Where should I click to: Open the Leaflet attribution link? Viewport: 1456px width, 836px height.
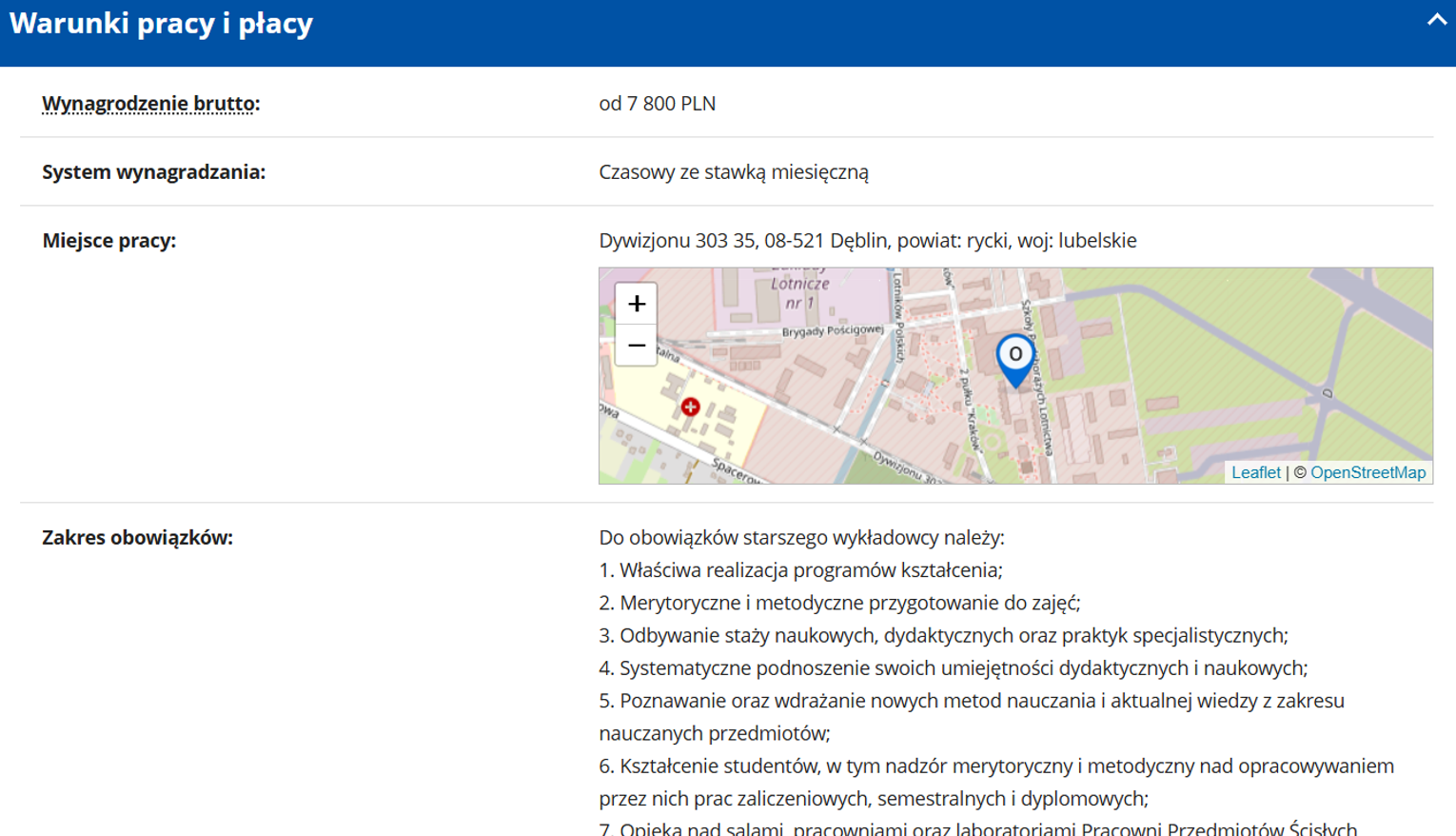point(1255,472)
